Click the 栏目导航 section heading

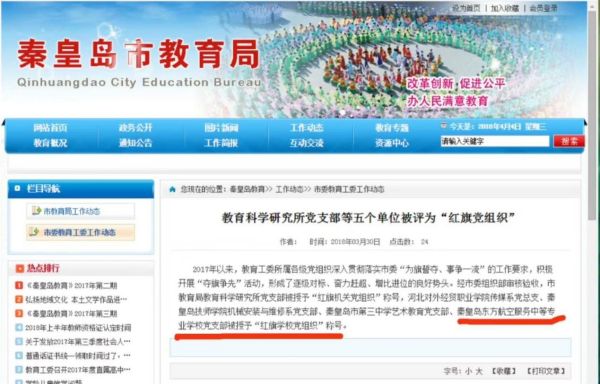click(43, 189)
